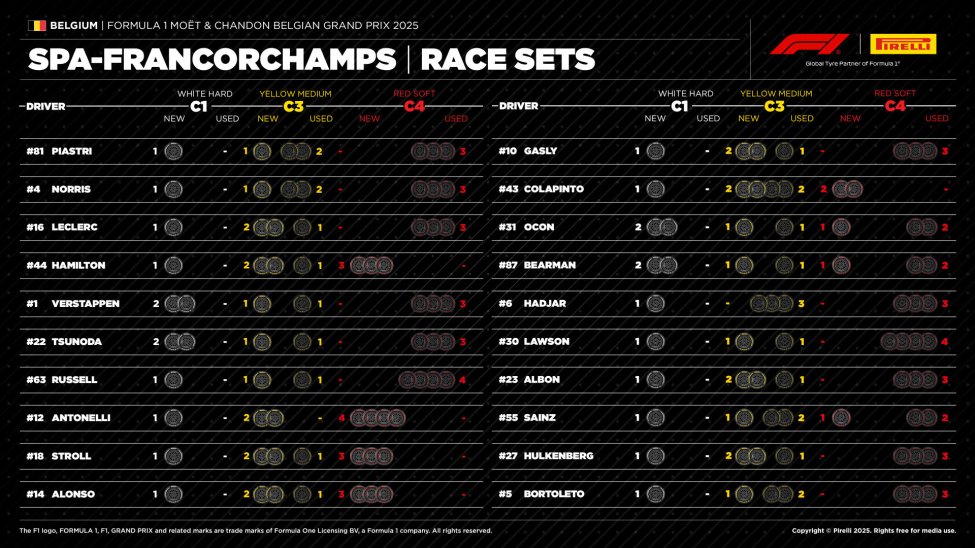975x548 pixels.
Task: Click the Global Tyre Partner caption
Action: click(854, 63)
